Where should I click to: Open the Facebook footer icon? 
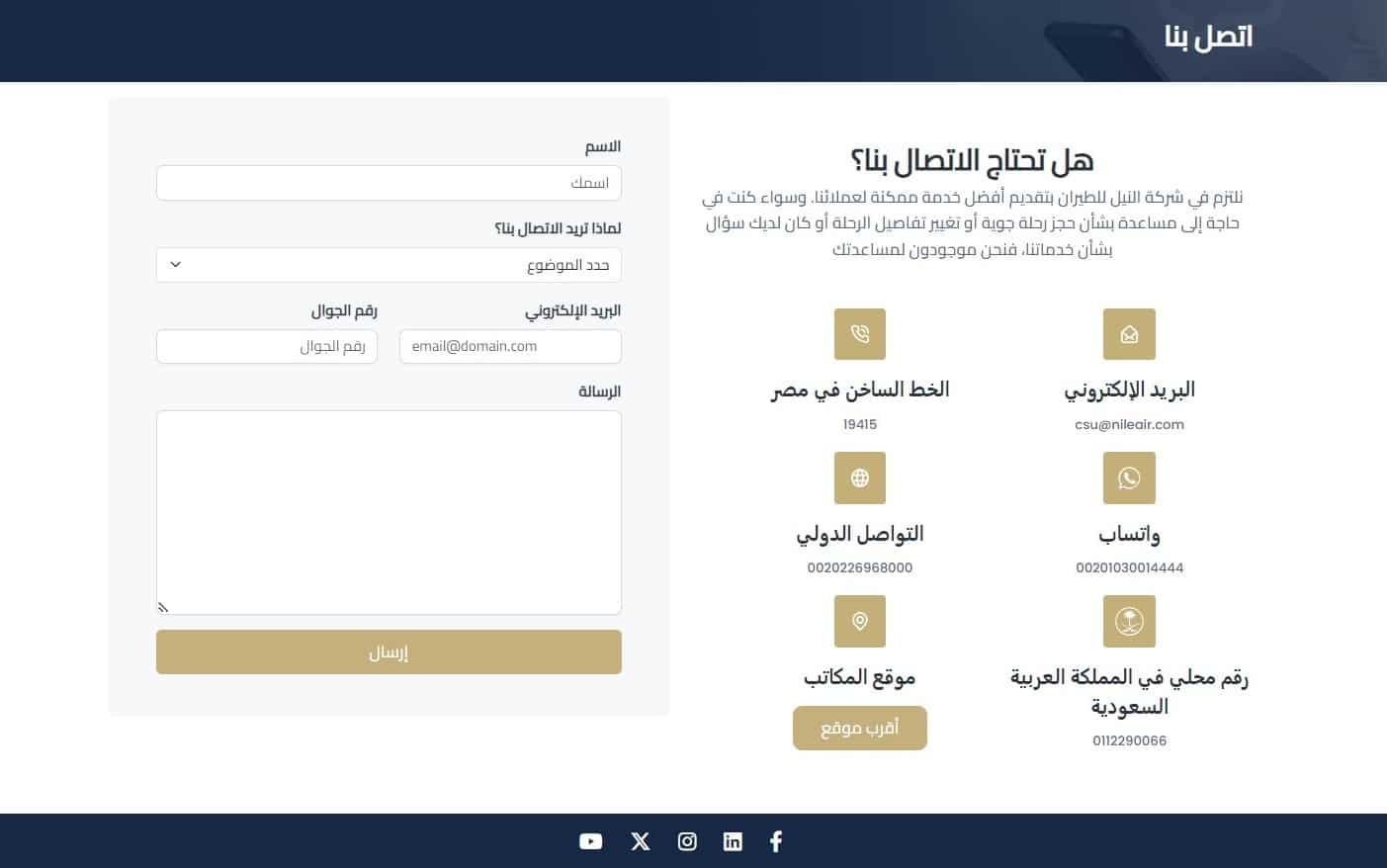pyautogui.click(x=776, y=841)
